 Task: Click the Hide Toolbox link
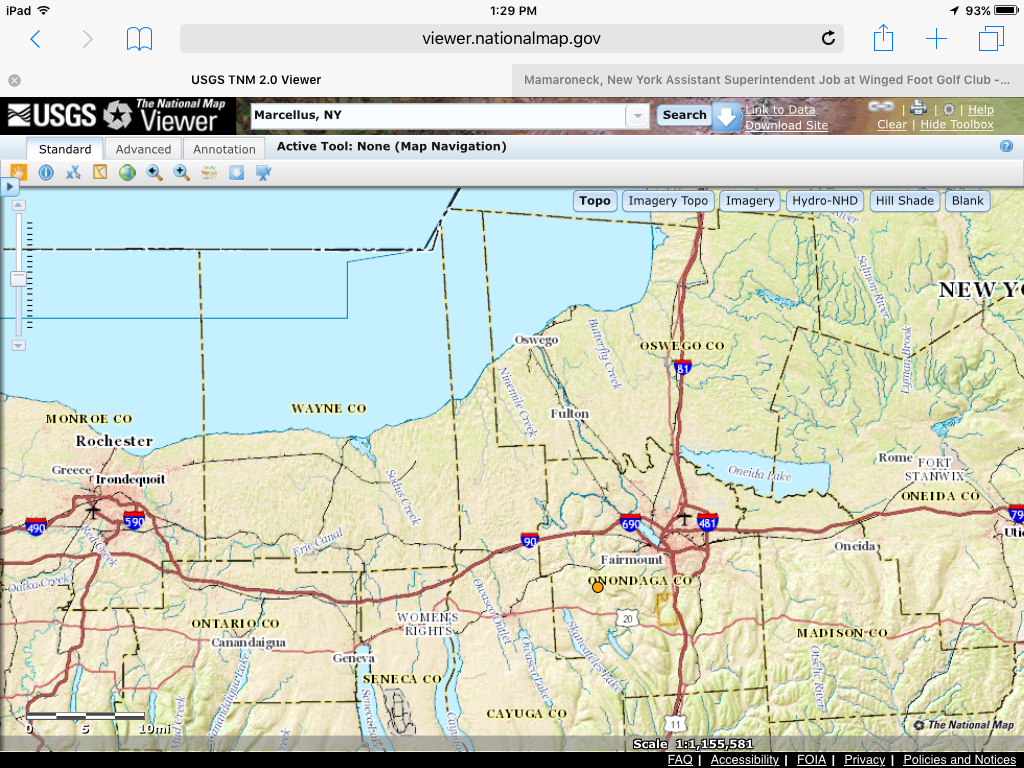[956, 125]
